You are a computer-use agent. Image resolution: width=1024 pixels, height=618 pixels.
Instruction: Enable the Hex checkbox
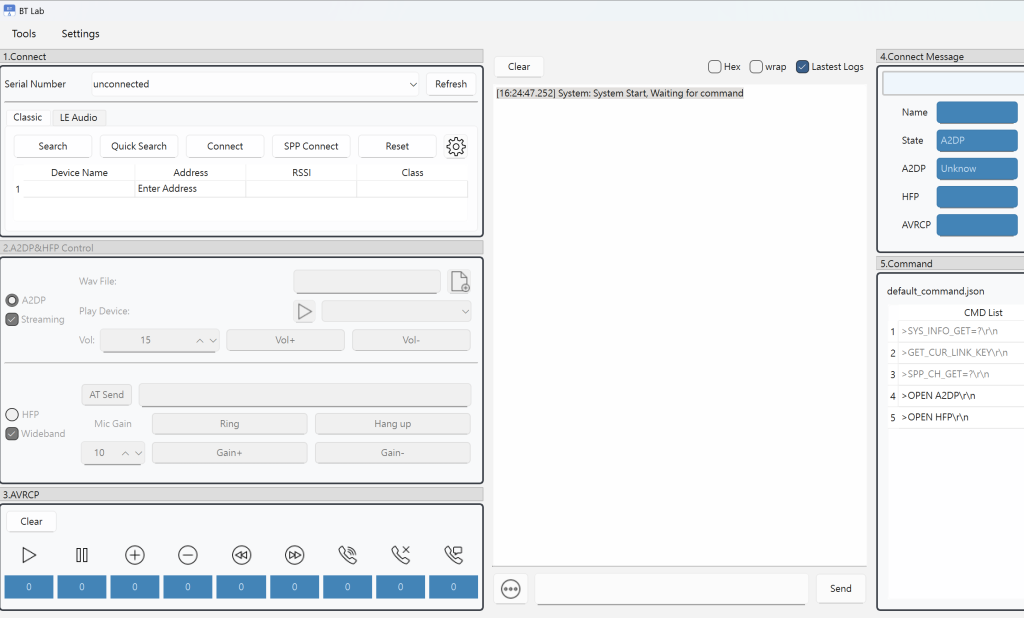[715, 67]
